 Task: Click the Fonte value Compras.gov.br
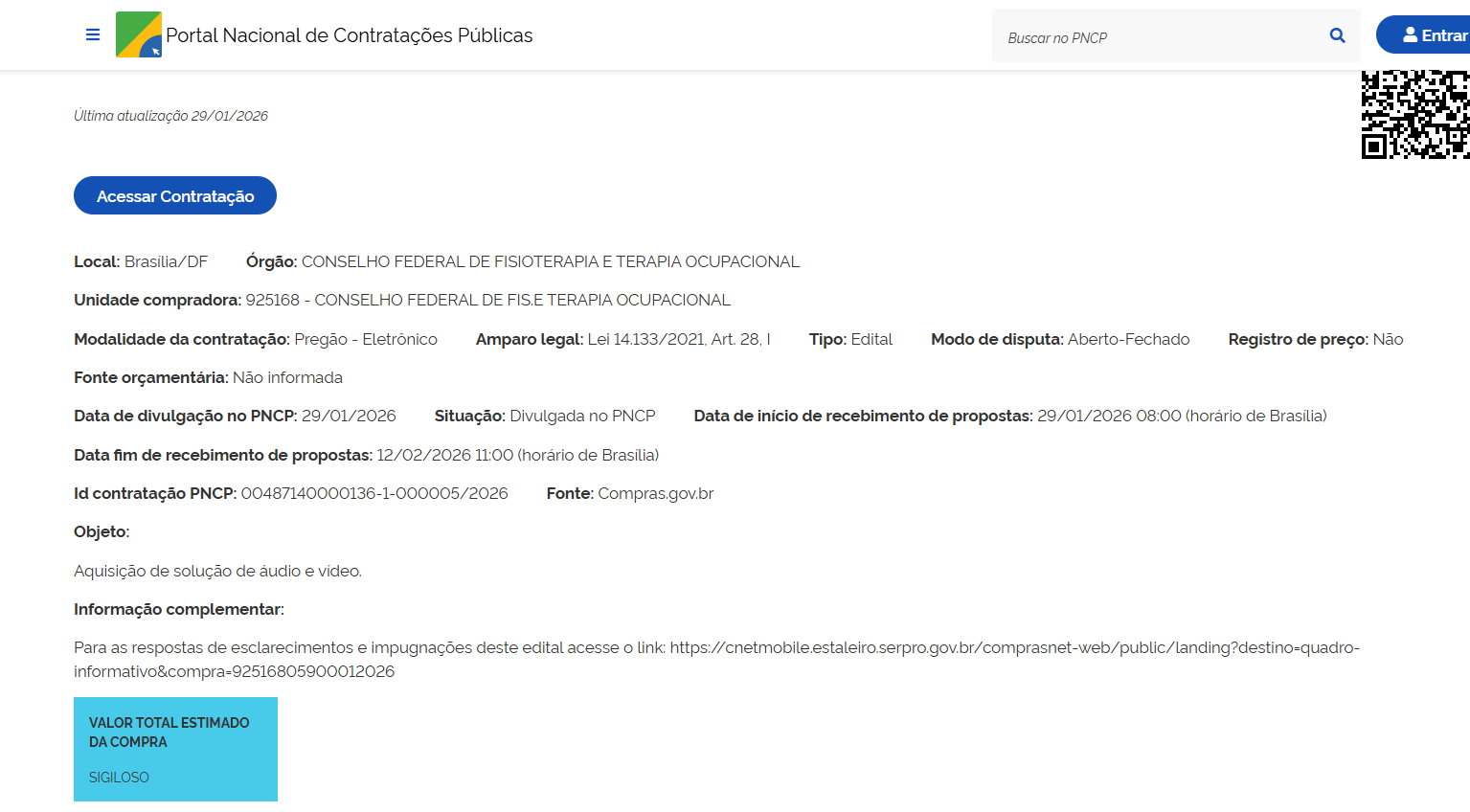[655, 494]
